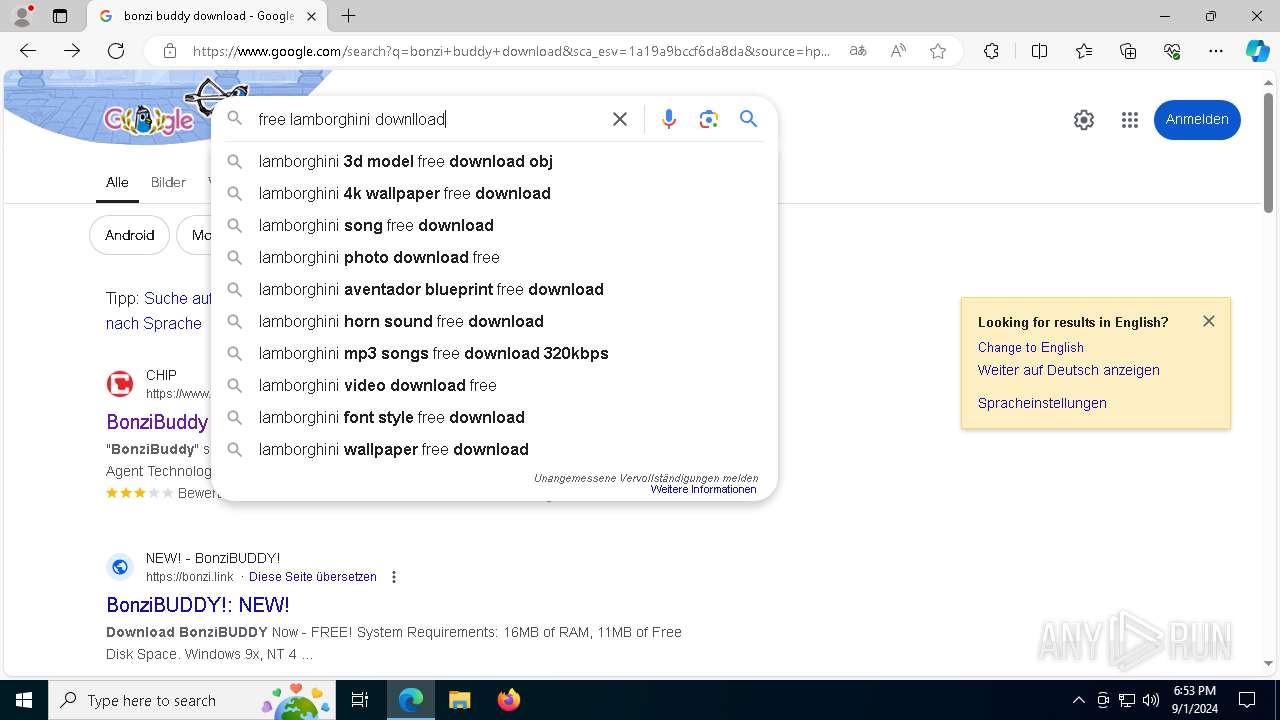Select suggestion lamborghini font style free download
Image resolution: width=1280 pixels, height=720 pixels.
pyautogui.click(x=494, y=417)
